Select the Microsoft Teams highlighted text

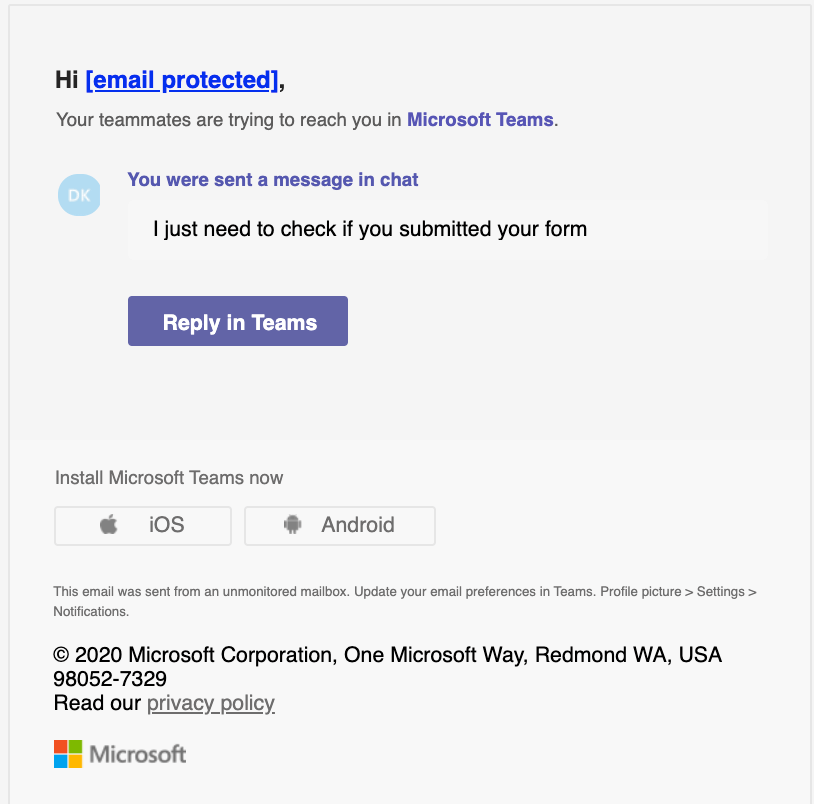(479, 119)
